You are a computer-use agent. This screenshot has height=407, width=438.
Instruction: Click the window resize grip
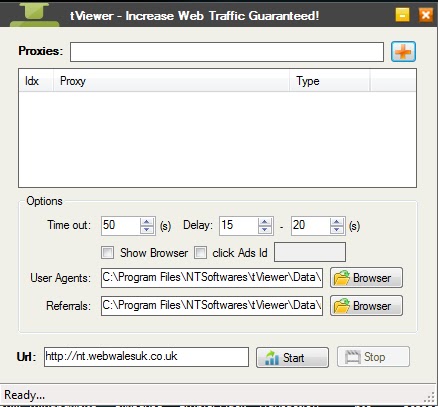pos(430,397)
